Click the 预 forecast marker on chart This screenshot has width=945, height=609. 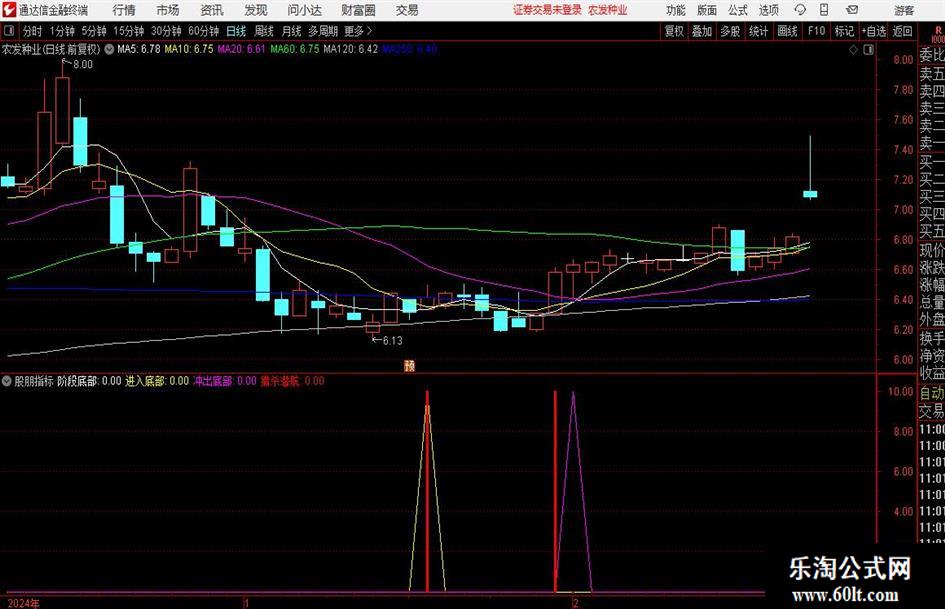click(409, 365)
